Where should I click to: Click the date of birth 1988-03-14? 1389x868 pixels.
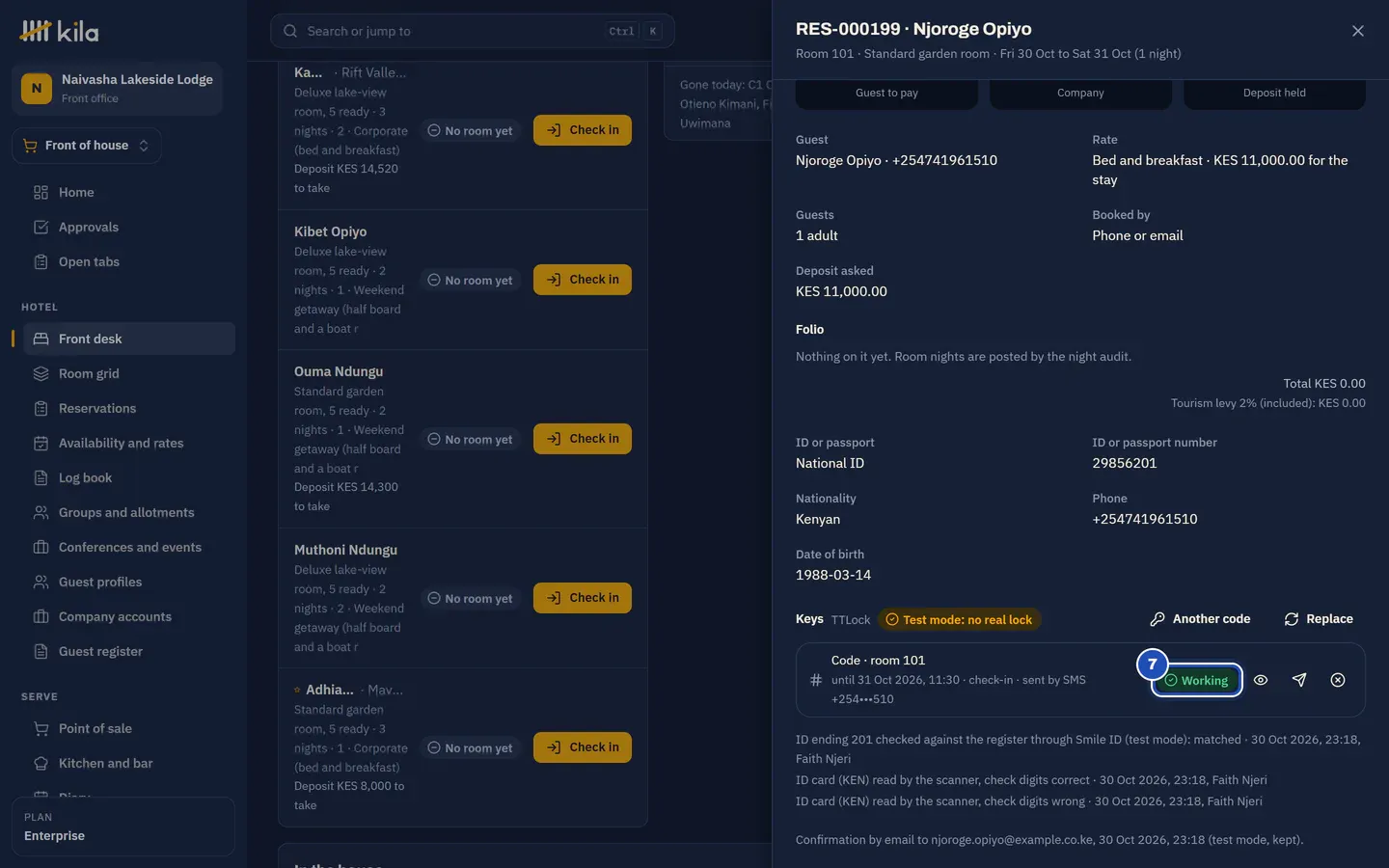(x=833, y=575)
